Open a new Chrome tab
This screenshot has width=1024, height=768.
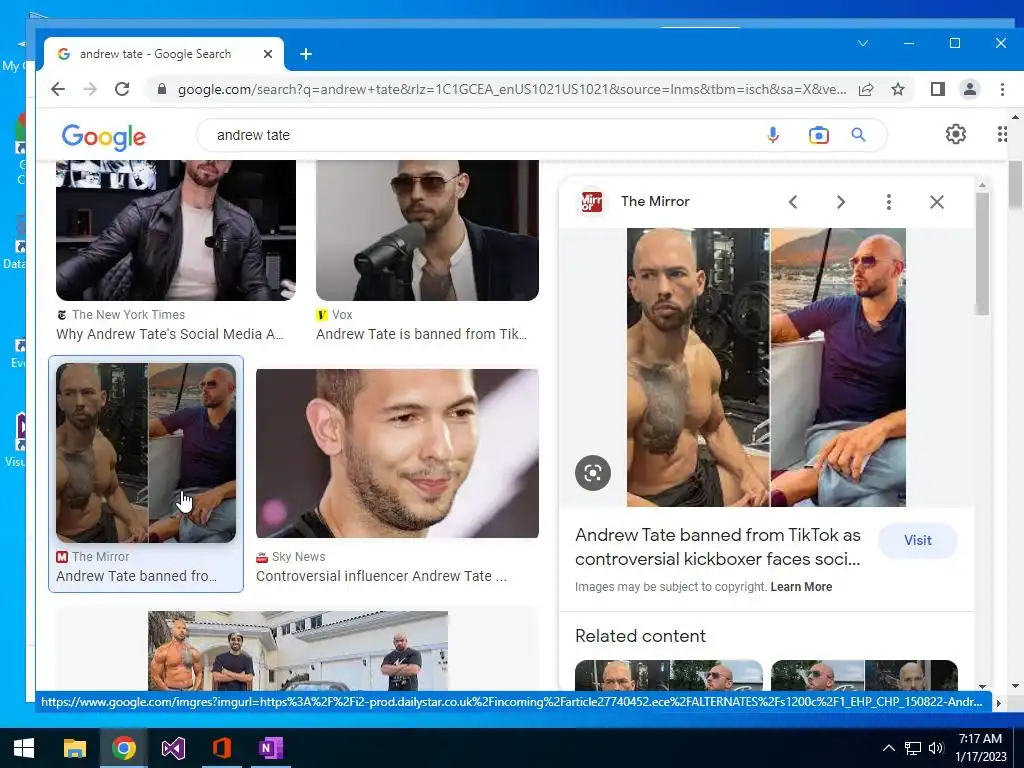[x=306, y=54]
